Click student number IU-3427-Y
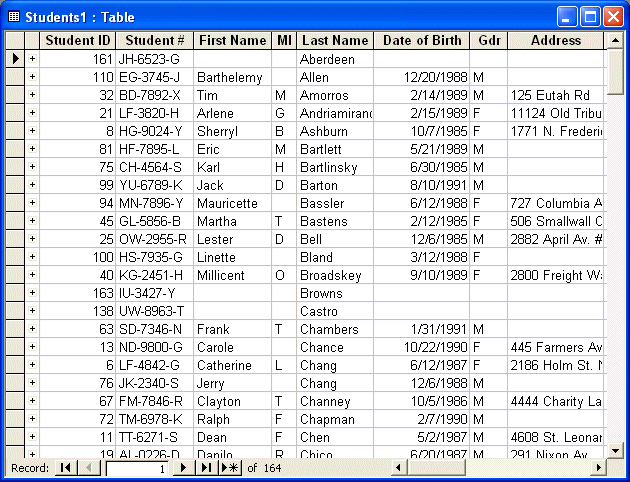The width and height of the screenshot is (630, 482). [155, 293]
